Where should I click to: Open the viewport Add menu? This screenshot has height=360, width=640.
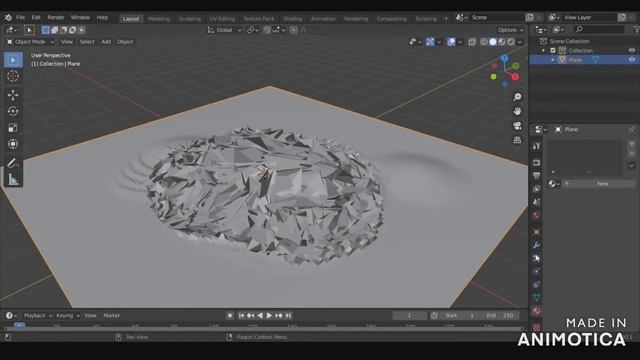(x=106, y=42)
